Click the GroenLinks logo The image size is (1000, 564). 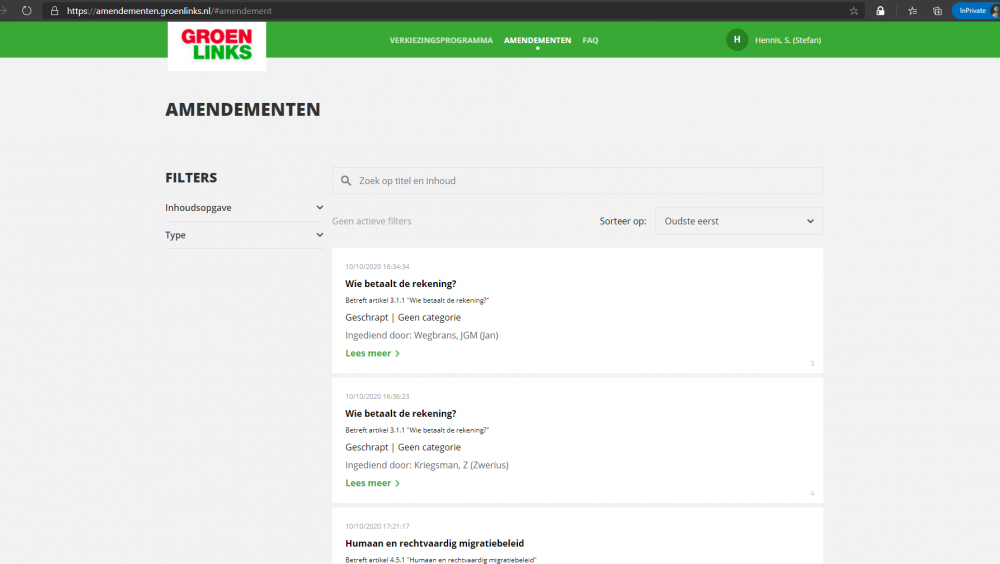coord(216,45)
